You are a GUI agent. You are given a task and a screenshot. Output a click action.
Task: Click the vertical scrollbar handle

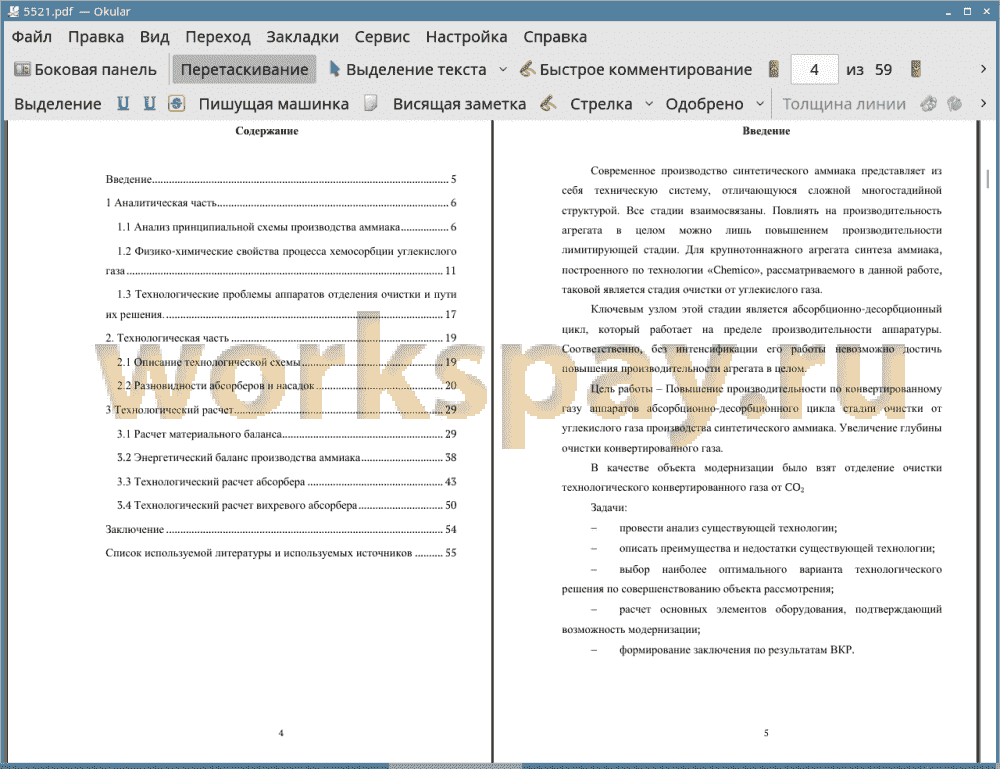click(x=987, y=179)
